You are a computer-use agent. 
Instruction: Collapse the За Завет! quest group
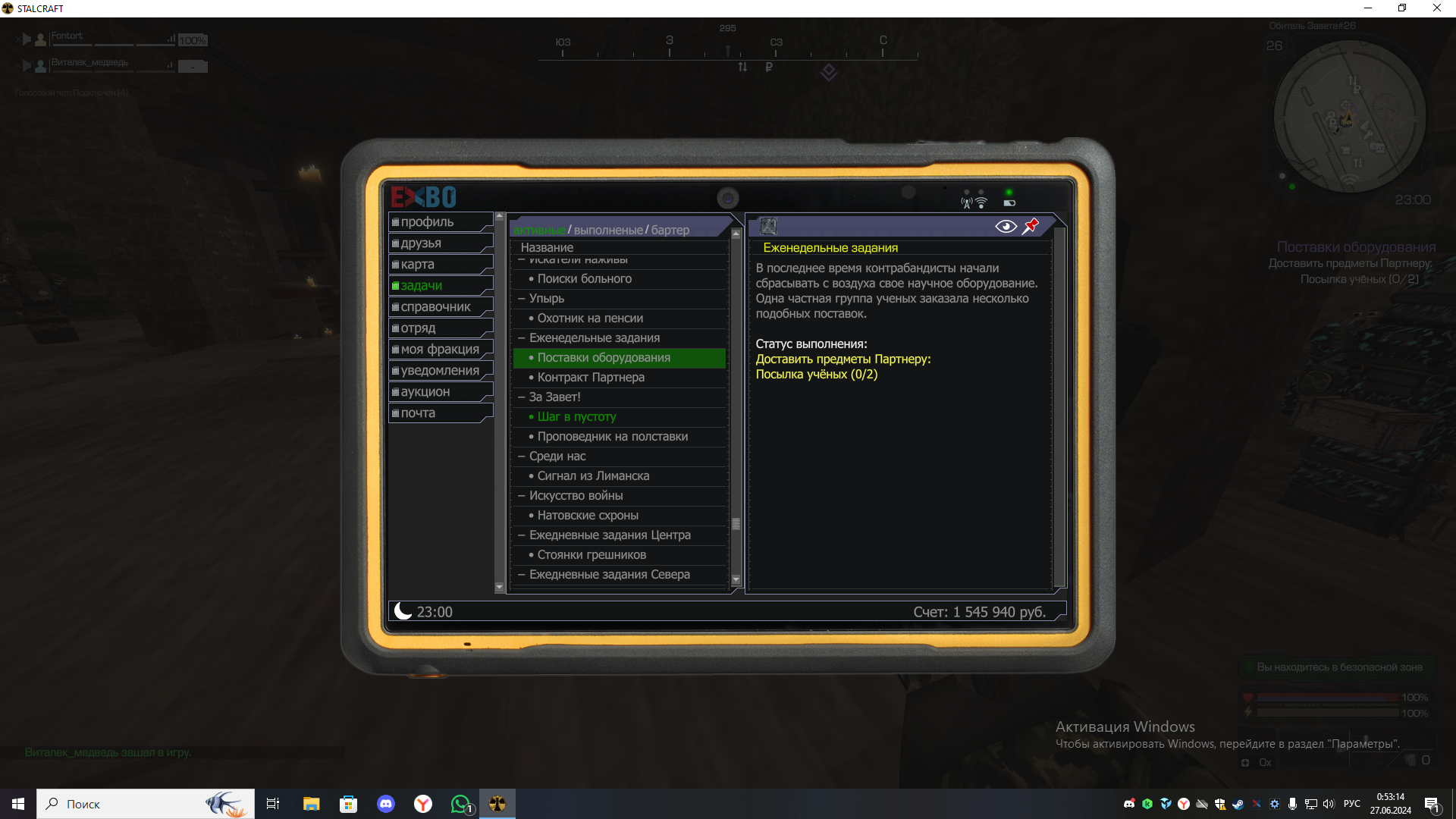coord(522,397)
